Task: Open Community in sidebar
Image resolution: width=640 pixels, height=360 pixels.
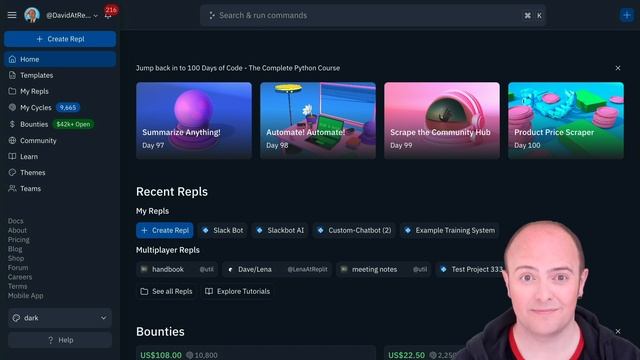Action: coord(60,140)
